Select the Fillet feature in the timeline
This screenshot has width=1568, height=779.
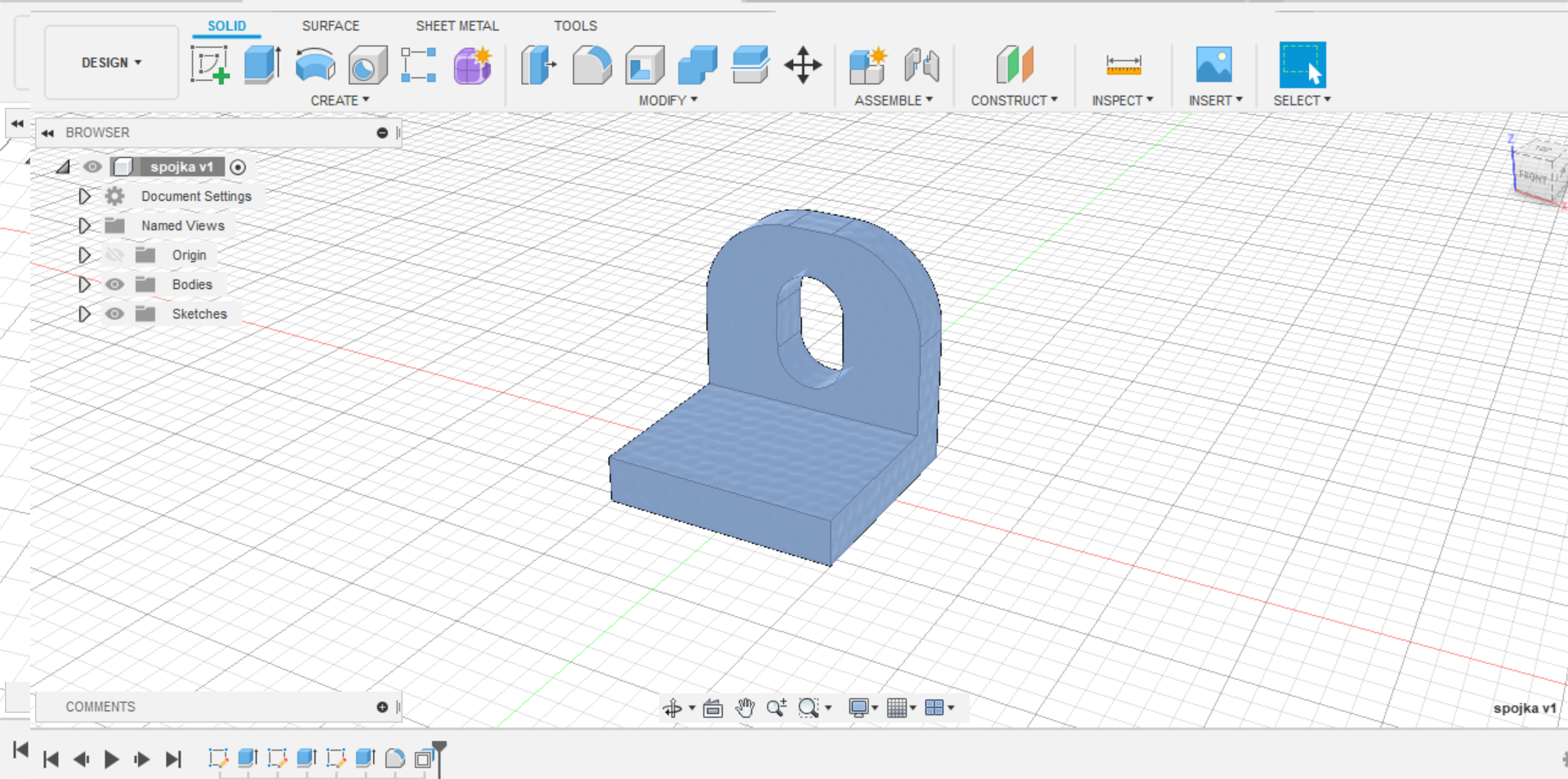[394, 759]
